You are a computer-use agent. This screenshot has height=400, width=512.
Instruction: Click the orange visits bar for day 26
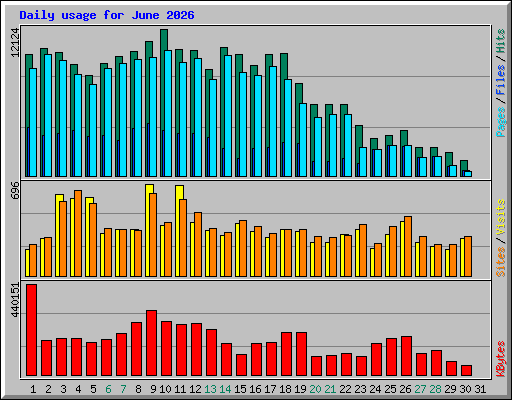click(x=408, y=246)
